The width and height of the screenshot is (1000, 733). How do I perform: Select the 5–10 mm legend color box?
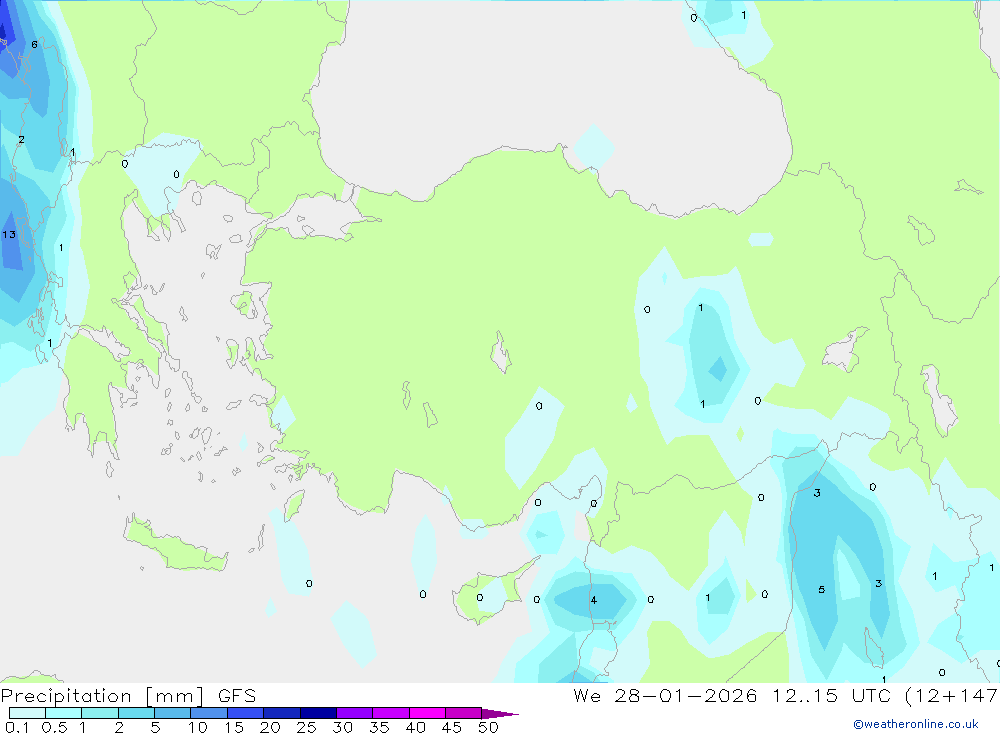(173, 713)
